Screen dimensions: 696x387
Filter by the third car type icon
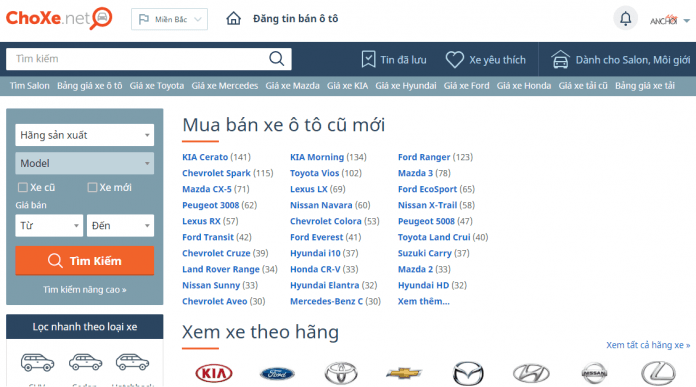(x=132, y=362)
